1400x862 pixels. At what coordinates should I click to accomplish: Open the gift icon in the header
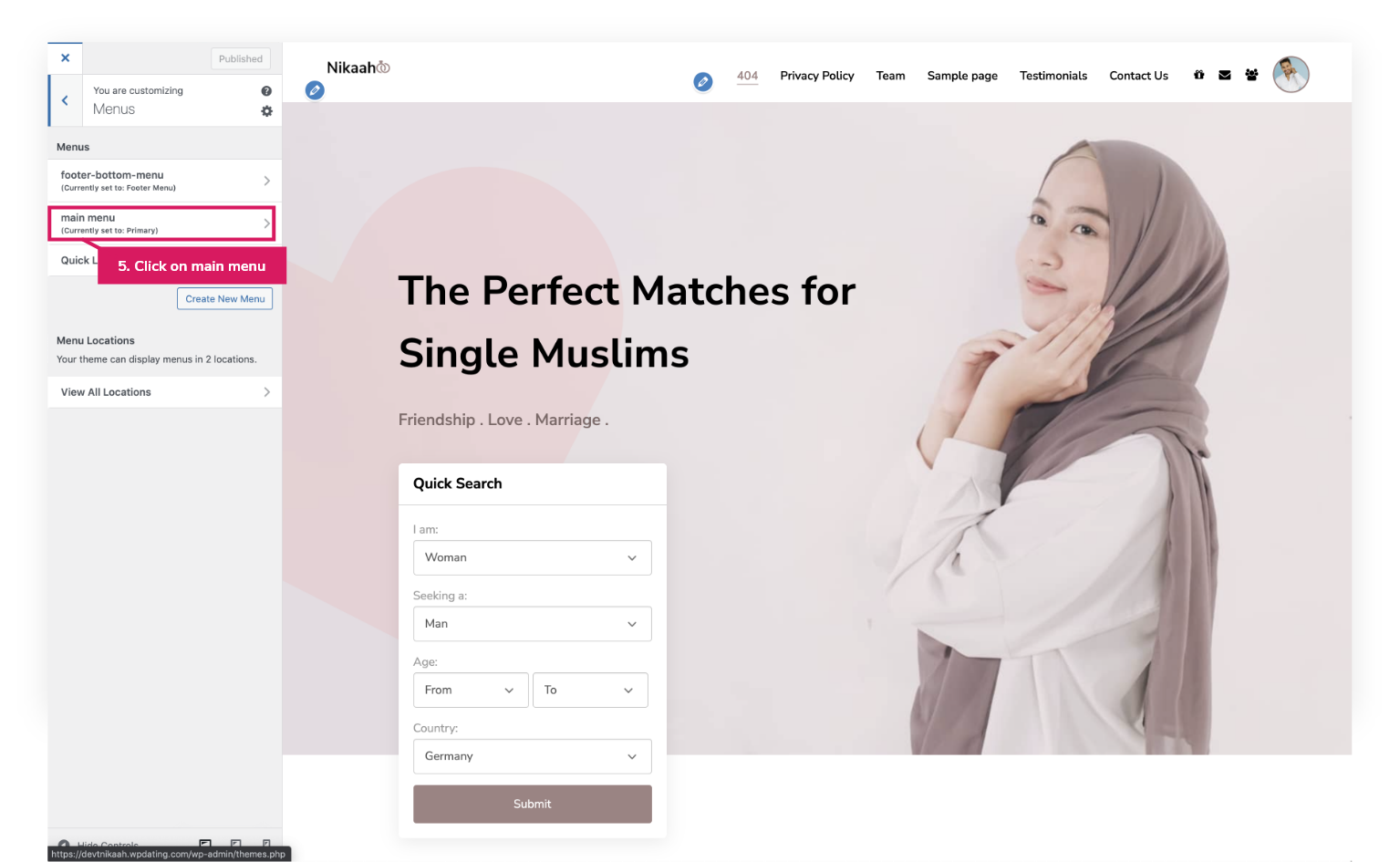[x=1198, y=75]
